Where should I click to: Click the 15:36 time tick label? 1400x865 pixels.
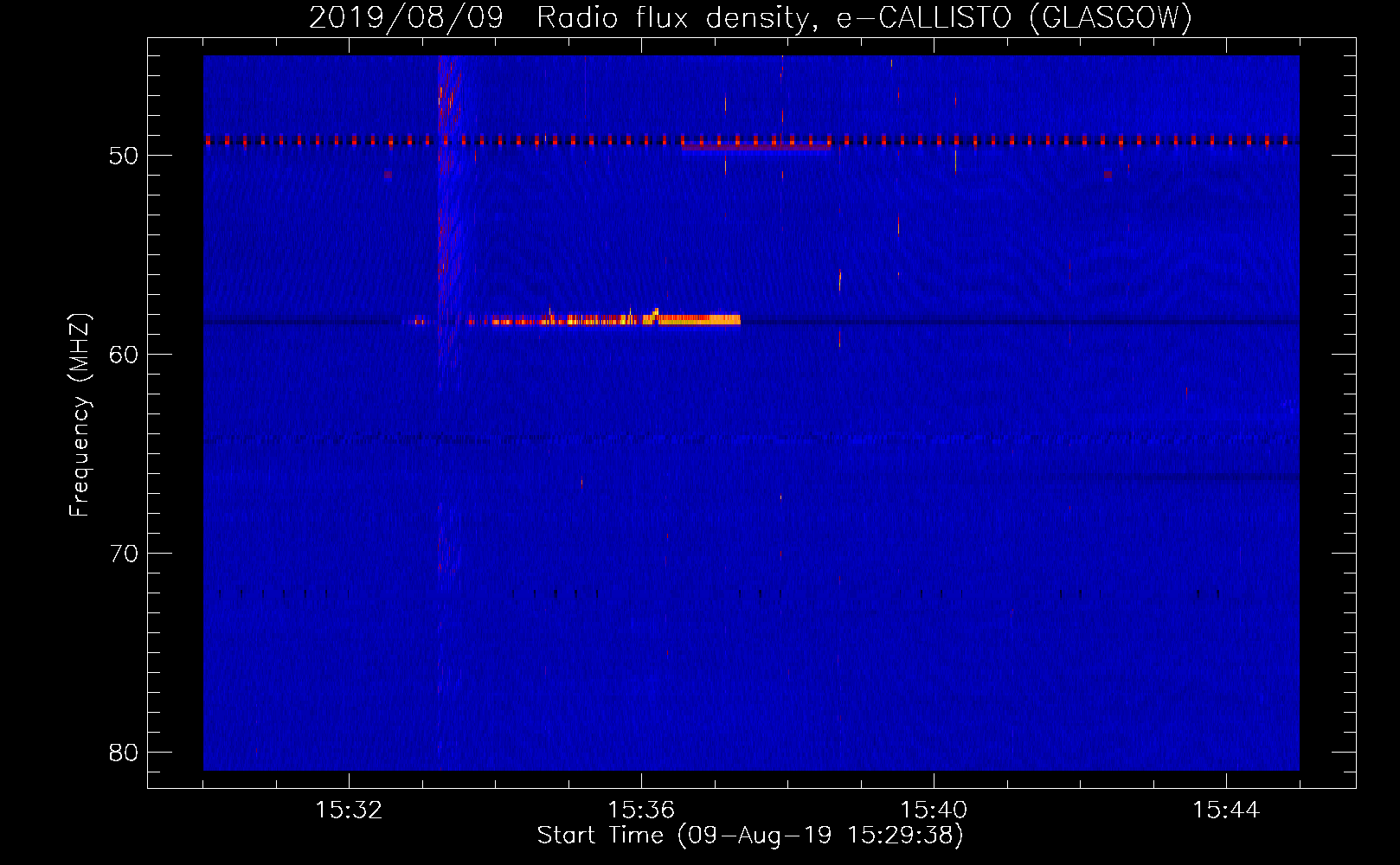(641, 811)
